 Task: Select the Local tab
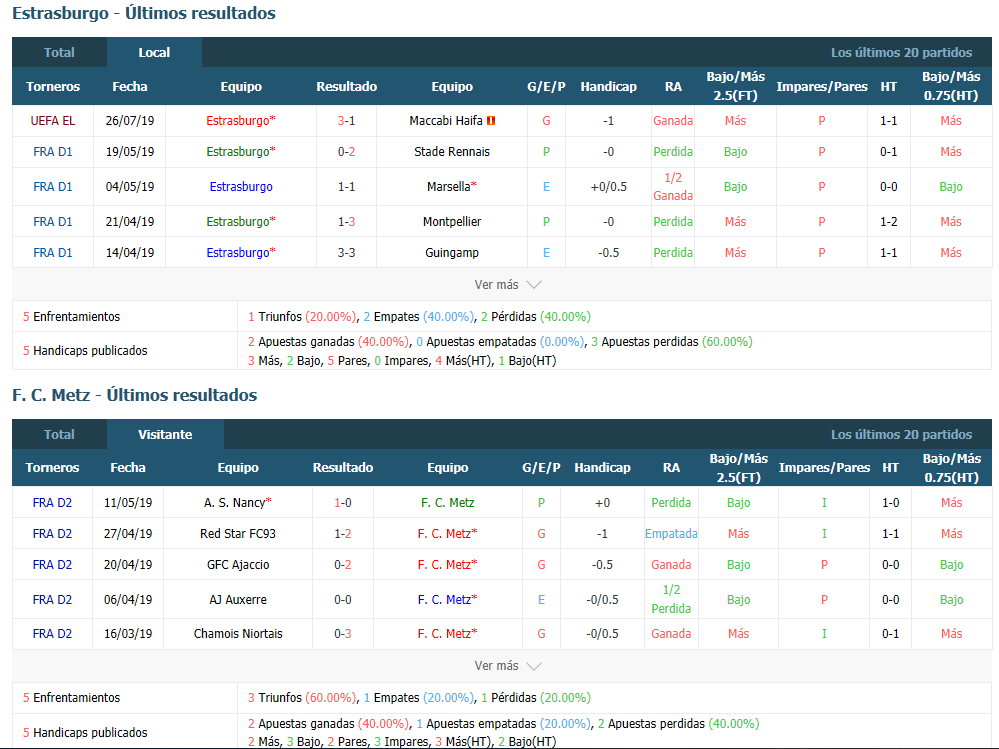click(x=154, y=52)
